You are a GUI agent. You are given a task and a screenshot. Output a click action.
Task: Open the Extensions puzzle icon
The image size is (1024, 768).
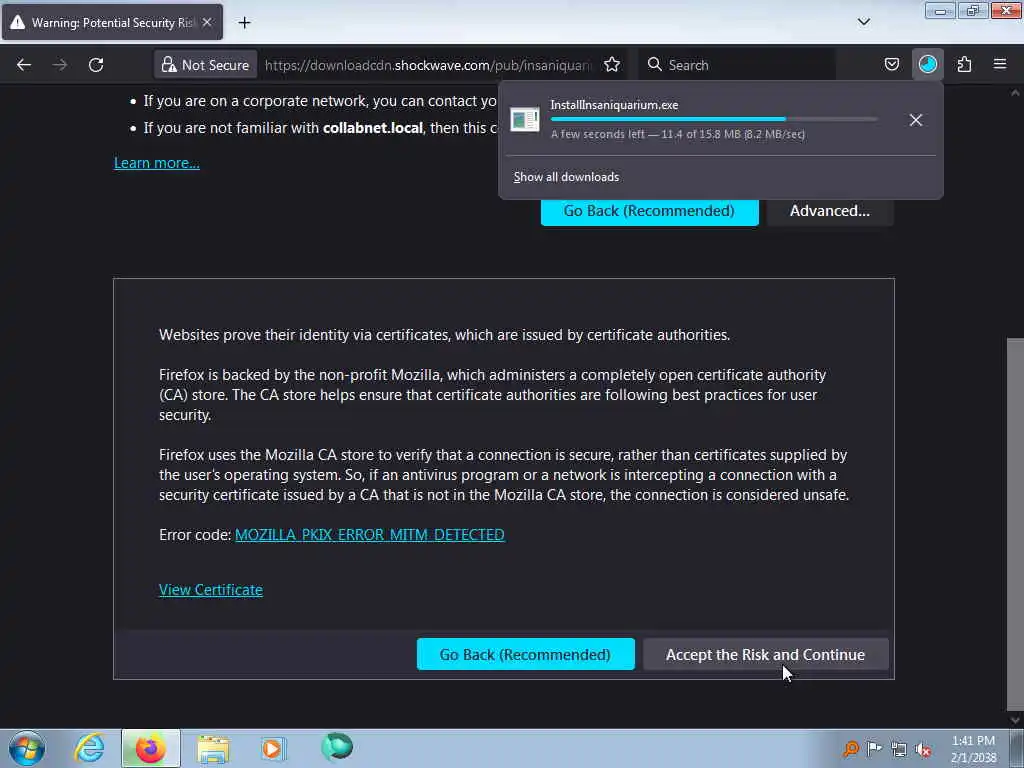point(965,65)
